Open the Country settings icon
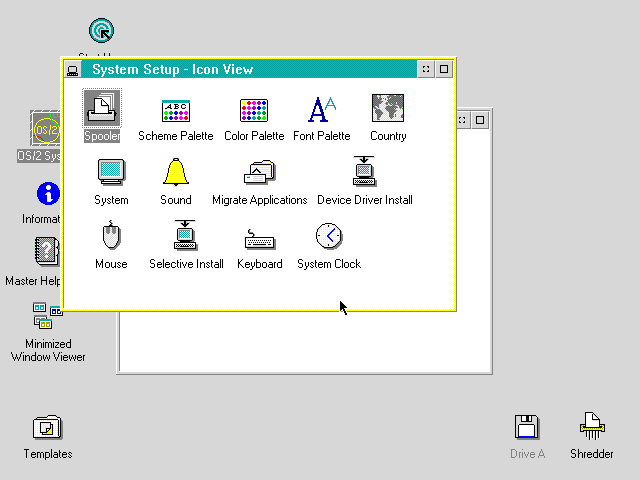The height and width of the screenshot is (480, 640). coord(388,108)
